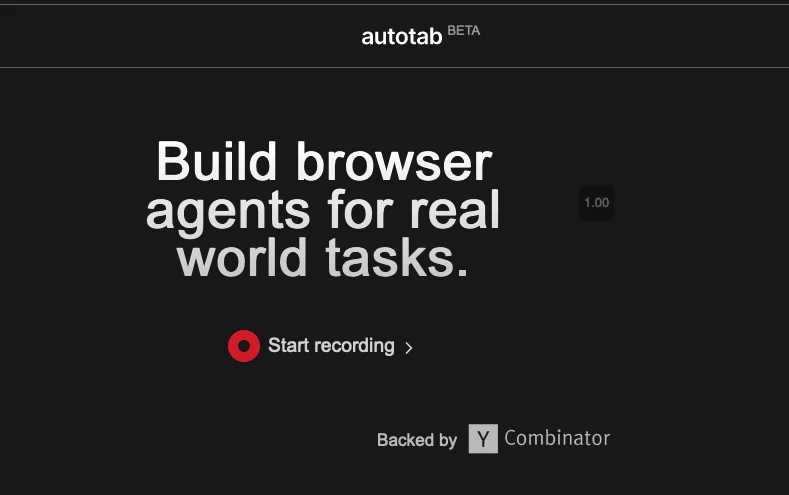
Task: Select the word 'Build' in headline
Action: tap(216, 162)
